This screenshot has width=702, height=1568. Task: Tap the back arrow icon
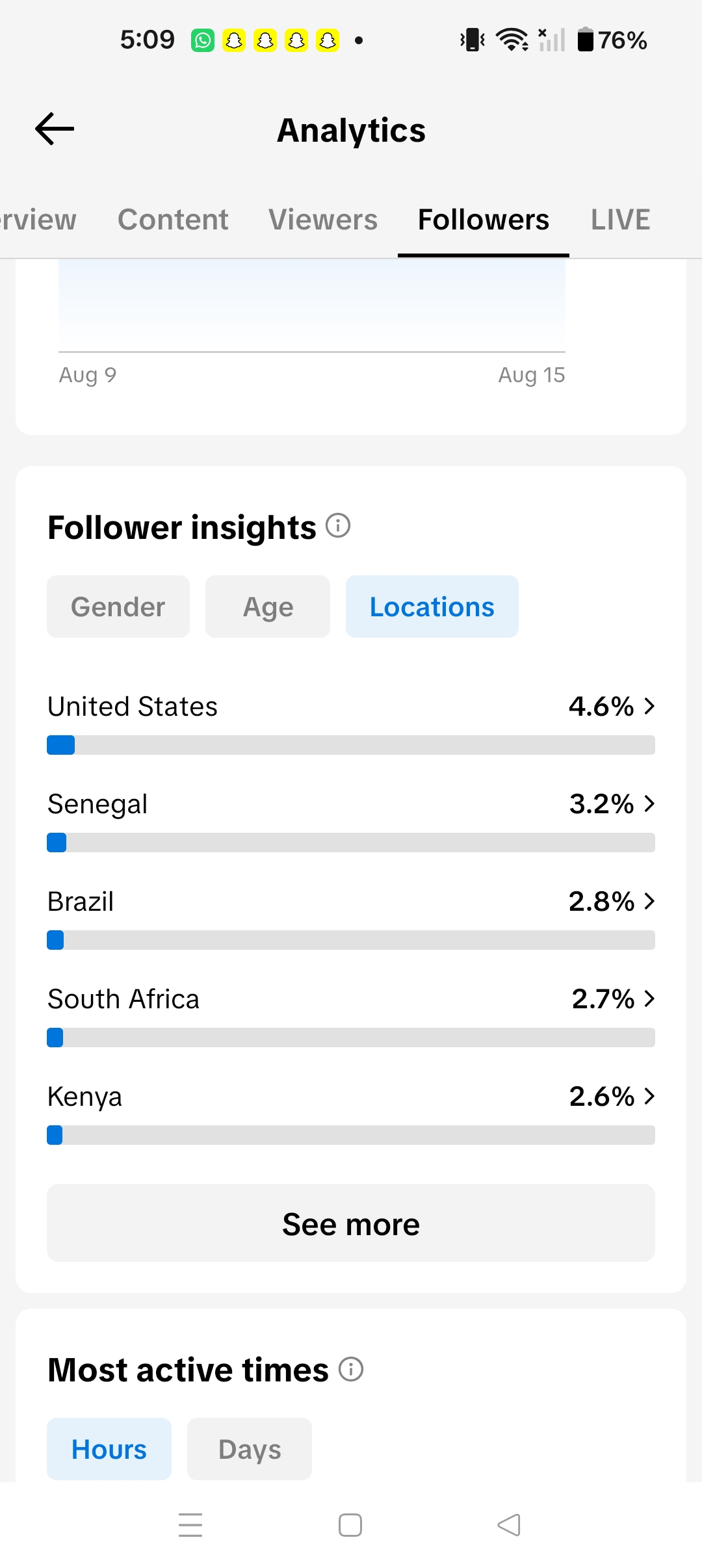55,129
